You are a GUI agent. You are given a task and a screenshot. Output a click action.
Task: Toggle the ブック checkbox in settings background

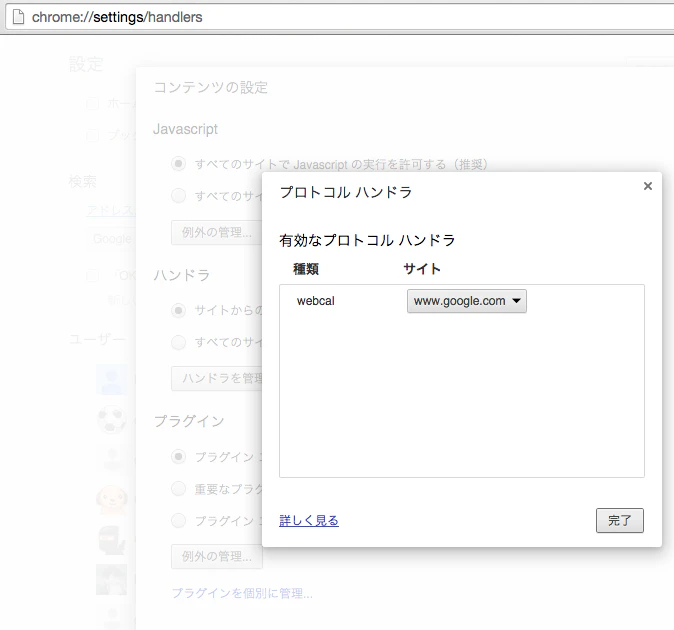click(x=92, y=136)
